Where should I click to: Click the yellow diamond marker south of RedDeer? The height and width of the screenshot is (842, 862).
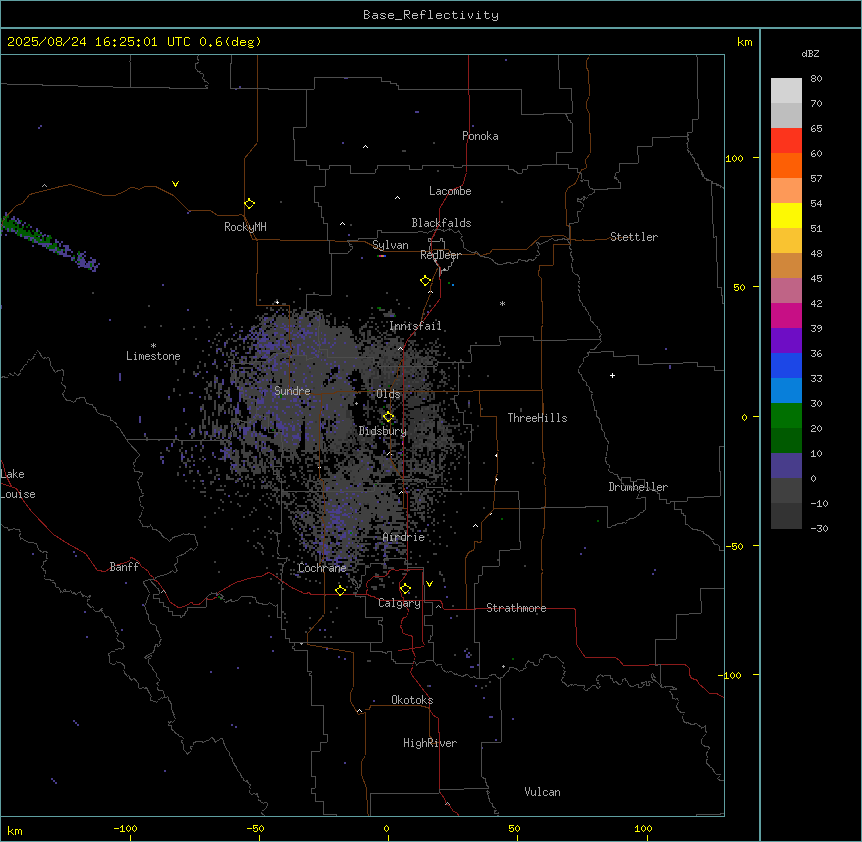point(426,281)
